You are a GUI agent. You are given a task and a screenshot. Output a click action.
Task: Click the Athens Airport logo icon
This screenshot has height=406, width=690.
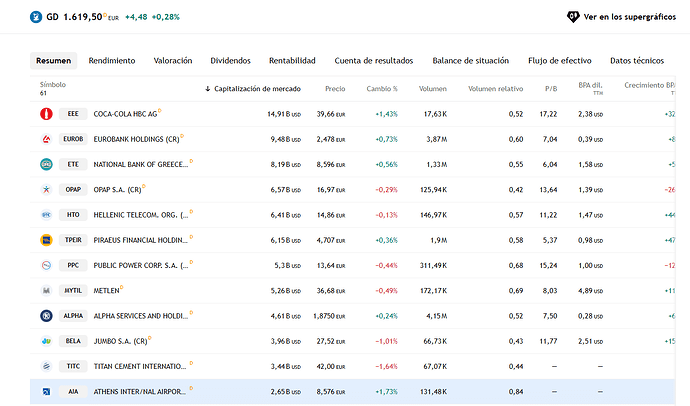(46, 391)
